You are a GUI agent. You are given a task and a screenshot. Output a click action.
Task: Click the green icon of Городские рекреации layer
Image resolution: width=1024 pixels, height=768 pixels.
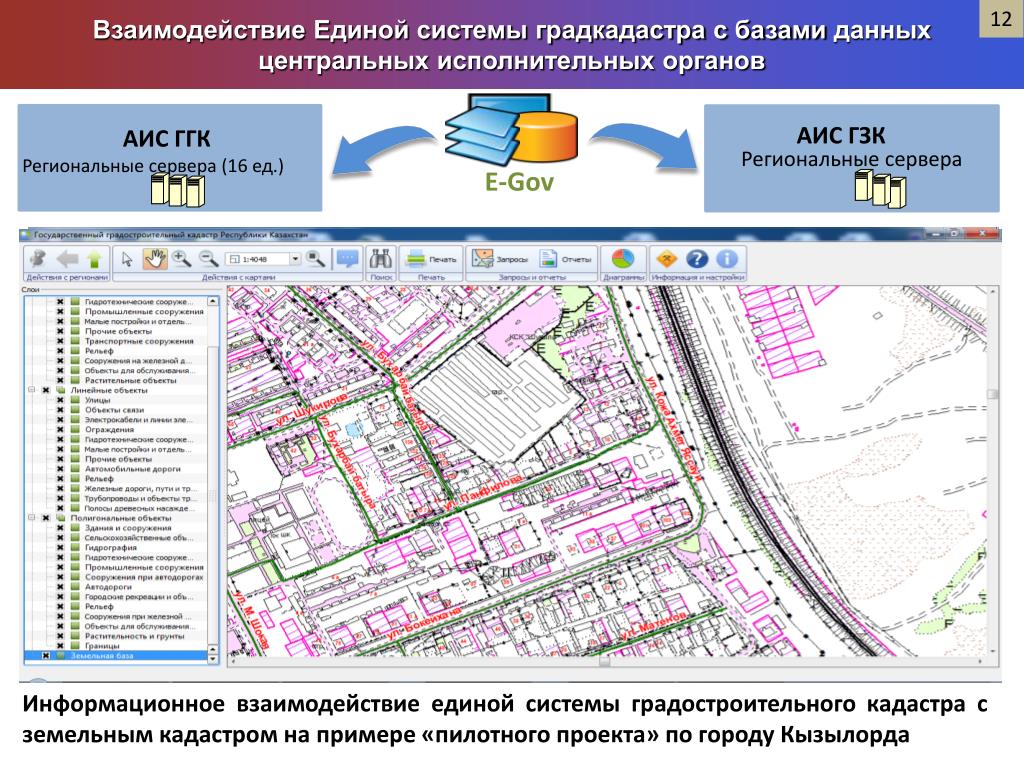coord(75,596)
